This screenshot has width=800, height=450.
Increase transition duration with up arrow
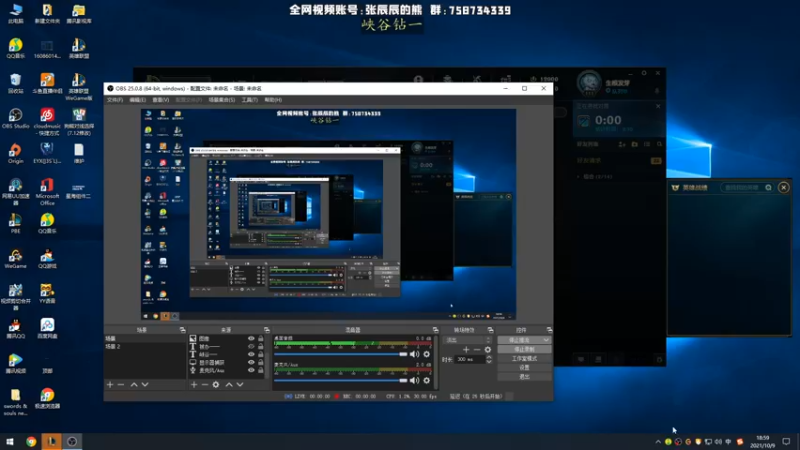[x=489, y=357]
